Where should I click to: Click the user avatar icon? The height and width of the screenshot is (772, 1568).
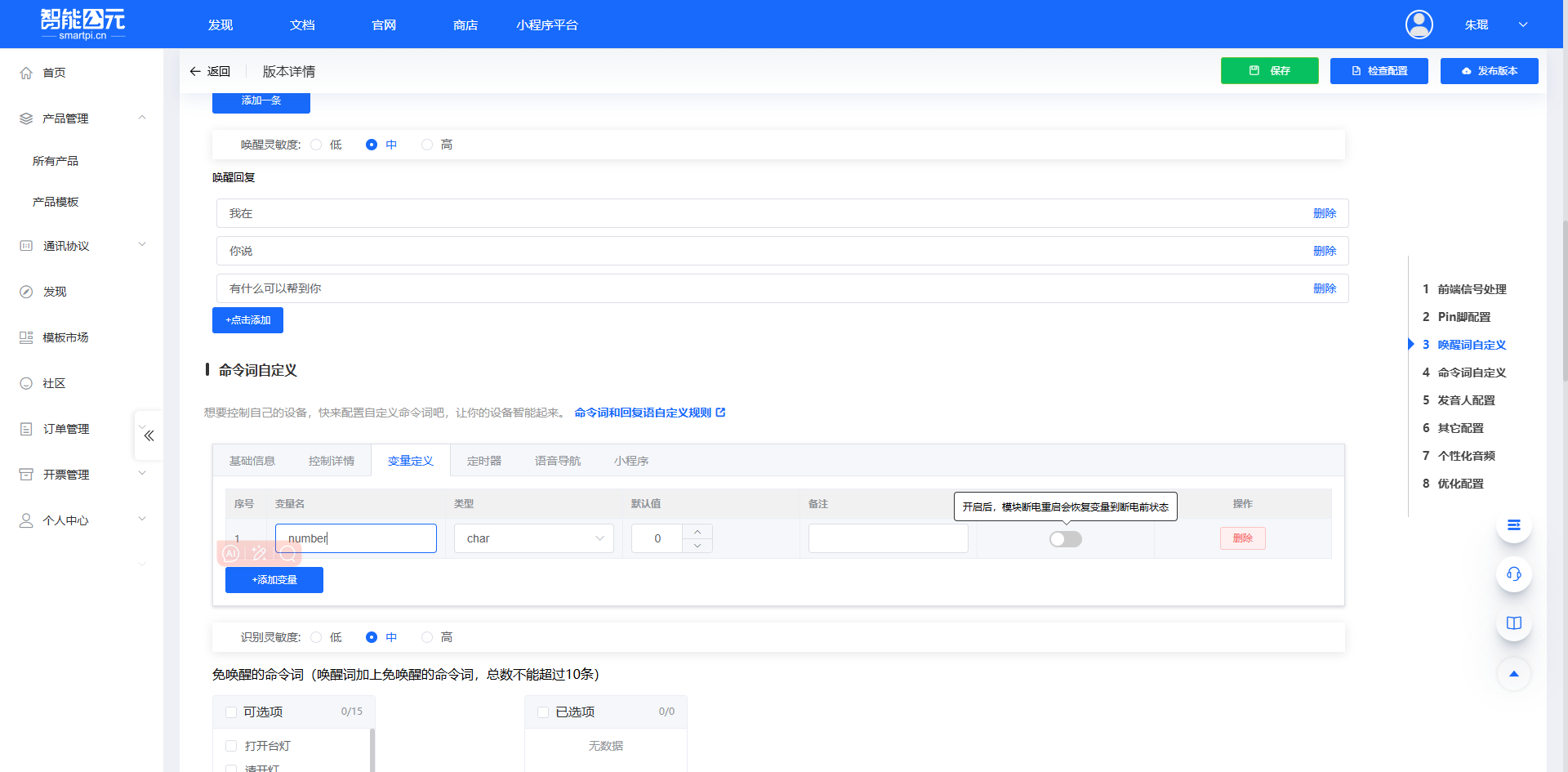[1419, 25]
